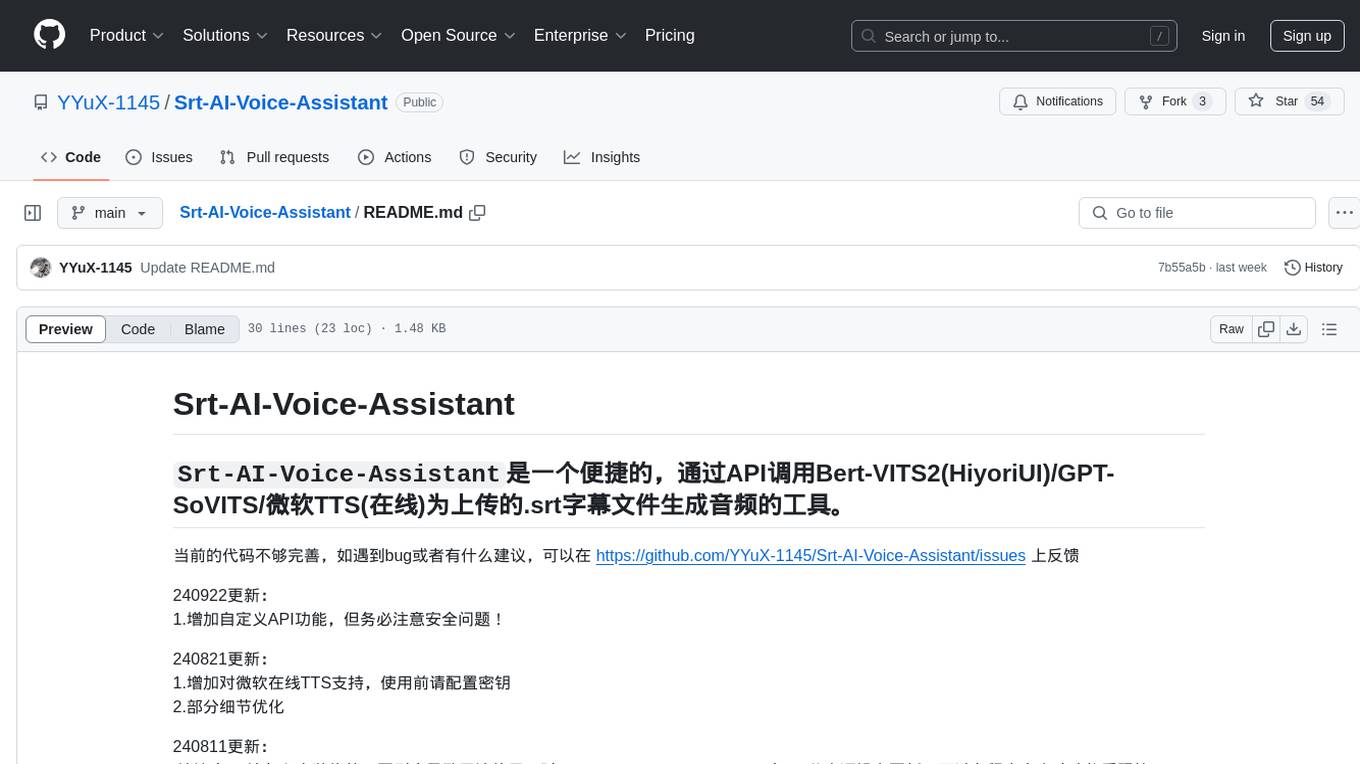This screenshot has width=1360, height=764.
Task: Expand the Open Source menu
Action: pos(458,35)
